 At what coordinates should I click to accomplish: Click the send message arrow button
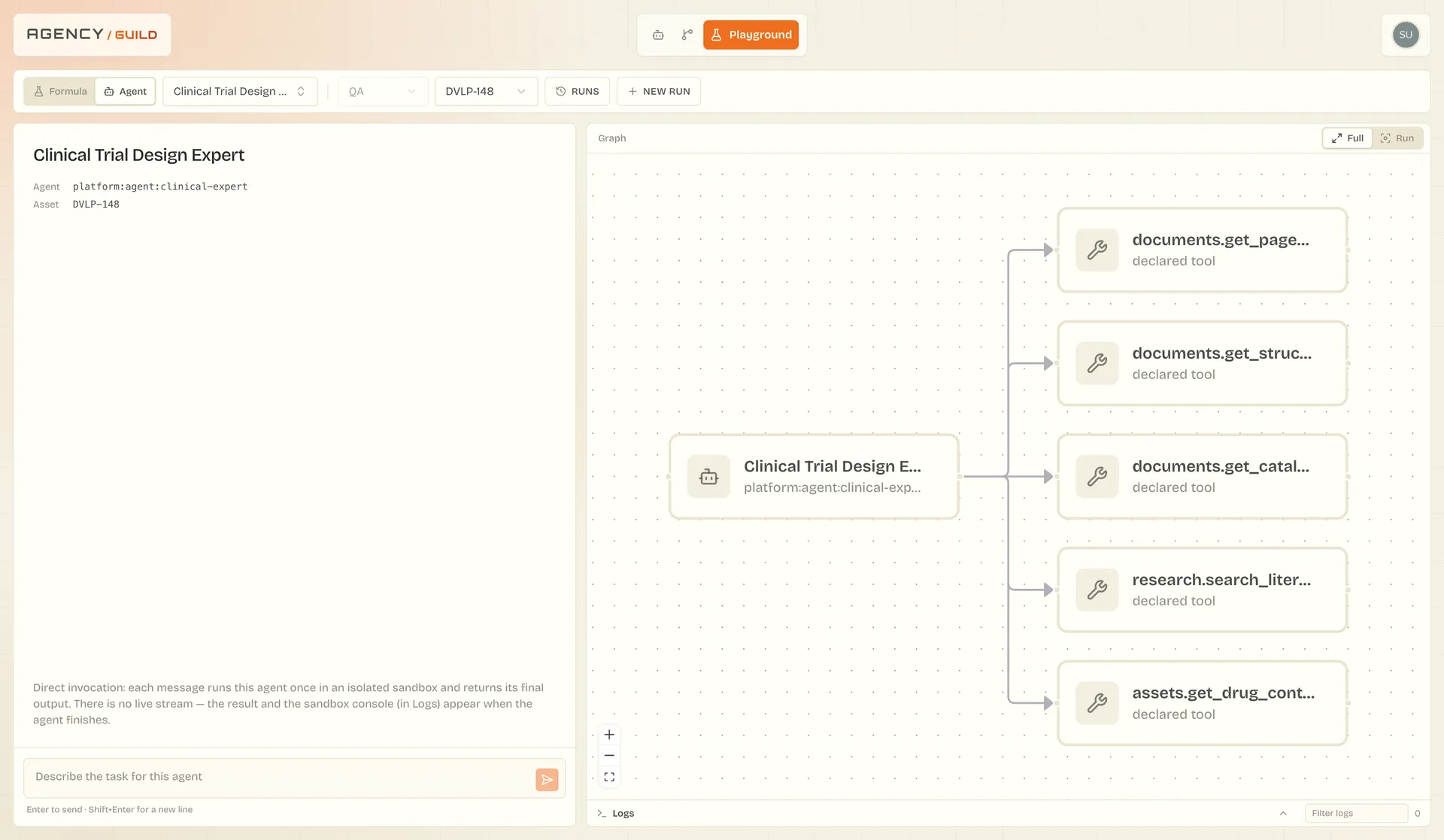point(547,780)
